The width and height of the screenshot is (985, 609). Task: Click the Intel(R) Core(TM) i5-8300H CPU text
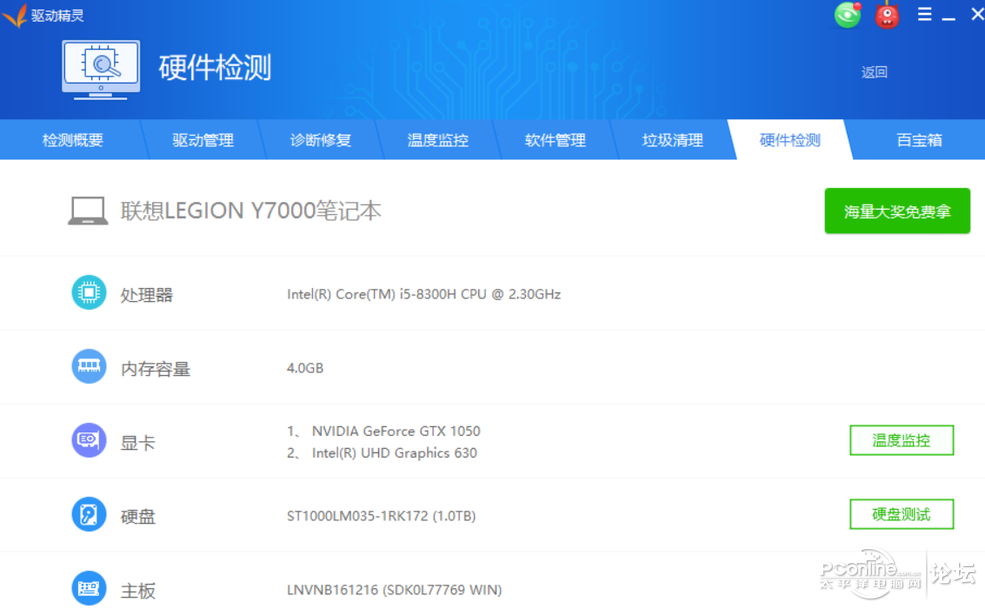(423, 294)
